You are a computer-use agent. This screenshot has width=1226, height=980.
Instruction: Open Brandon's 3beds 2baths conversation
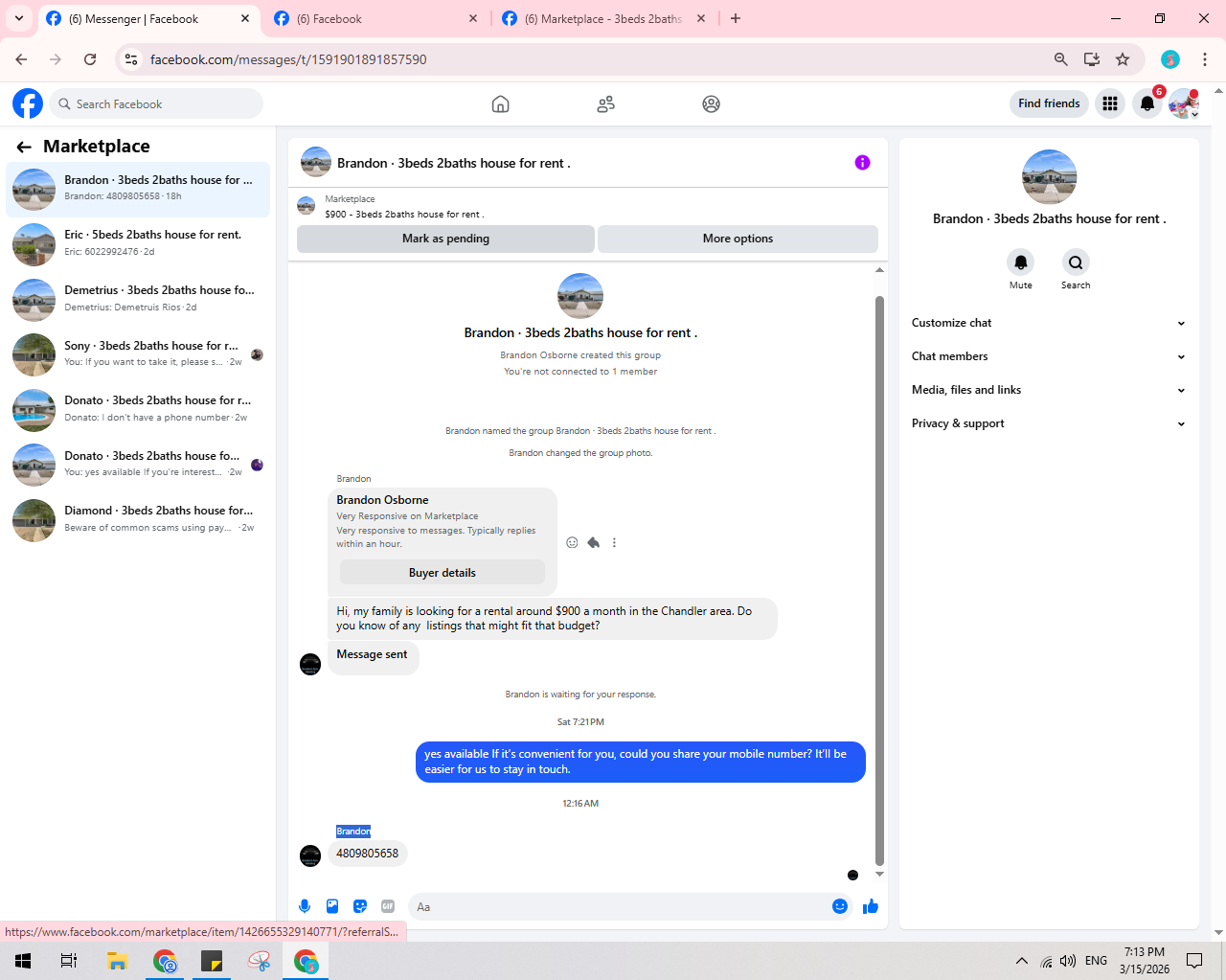(138, 190)
